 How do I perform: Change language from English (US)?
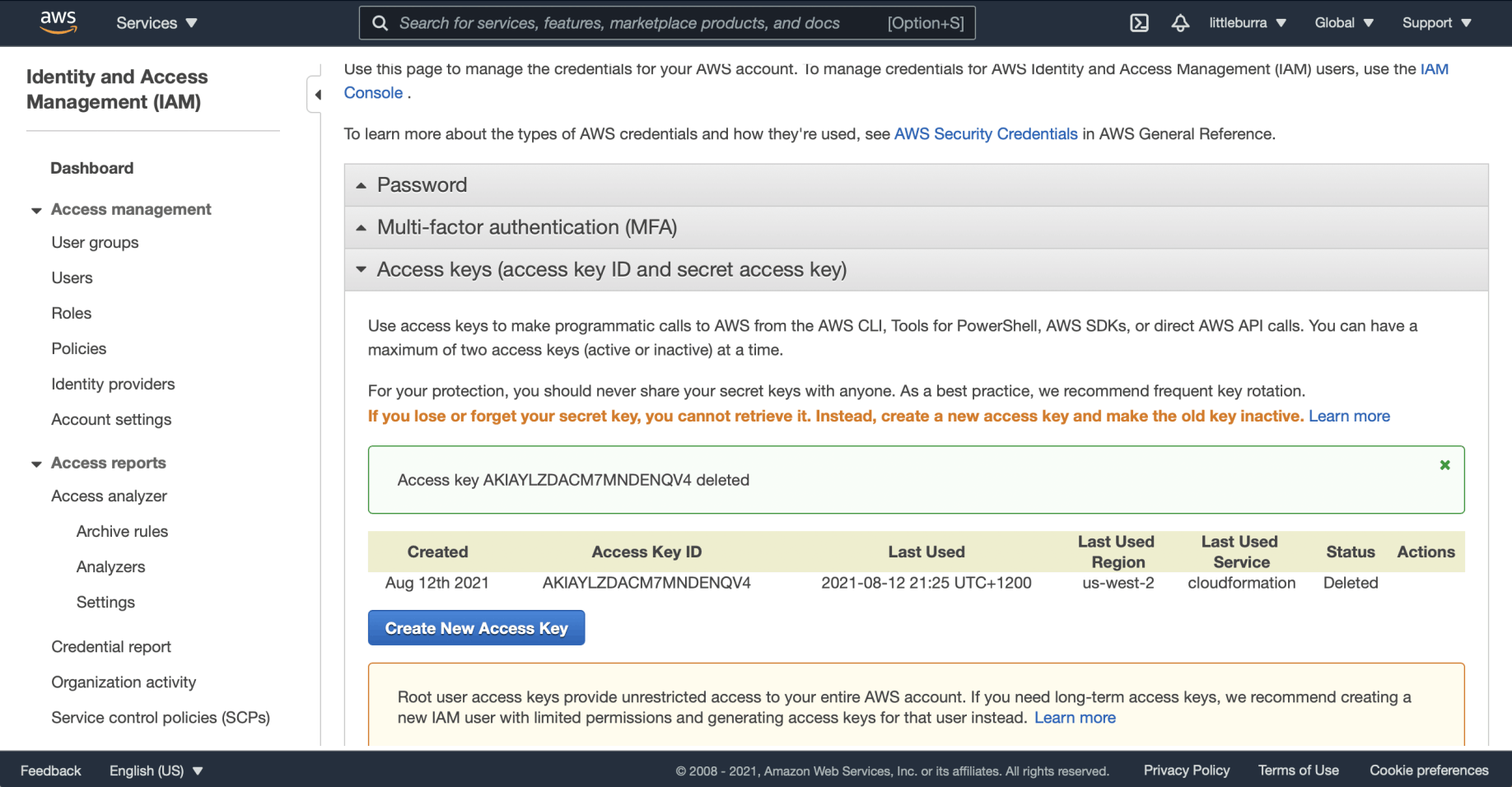(156, 771)
